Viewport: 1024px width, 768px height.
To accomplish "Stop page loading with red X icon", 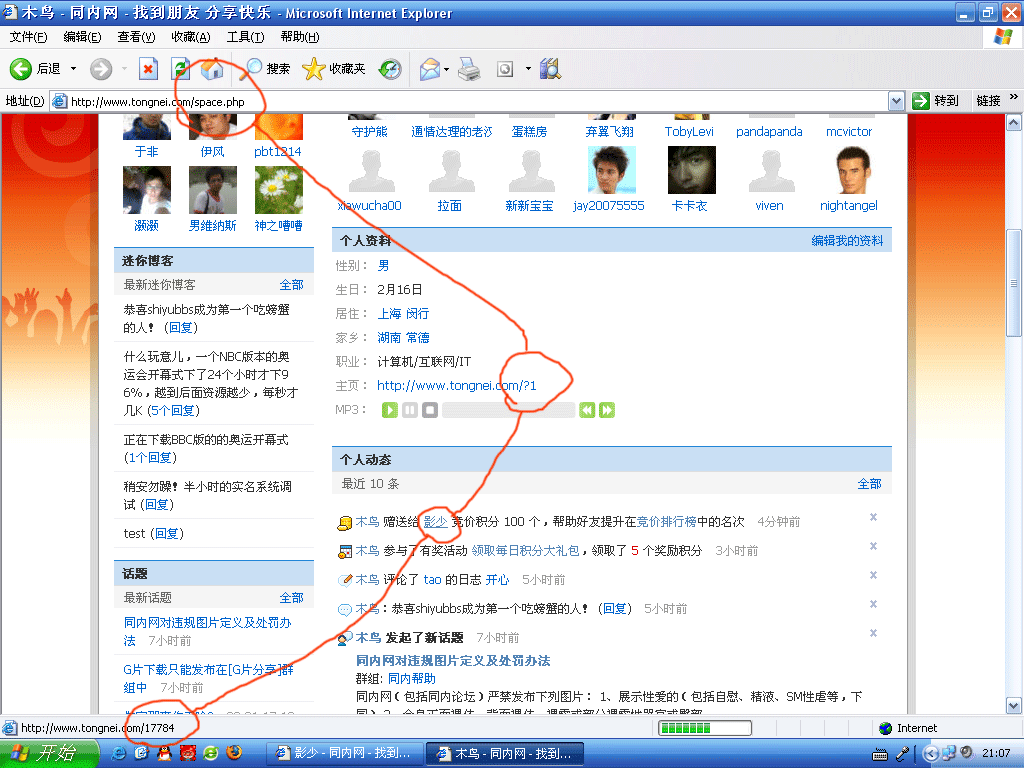I will click(x=148, y=69).
